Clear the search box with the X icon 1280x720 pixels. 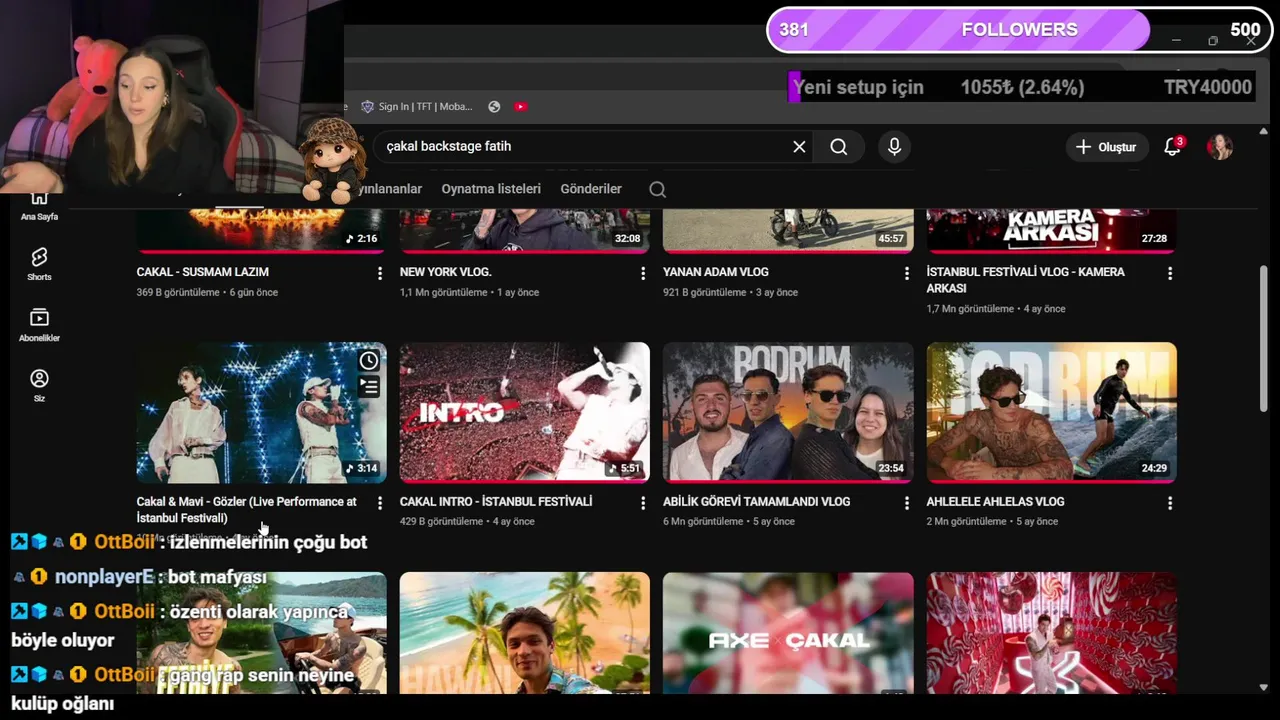pyautogui.click(x=799, y=147)
